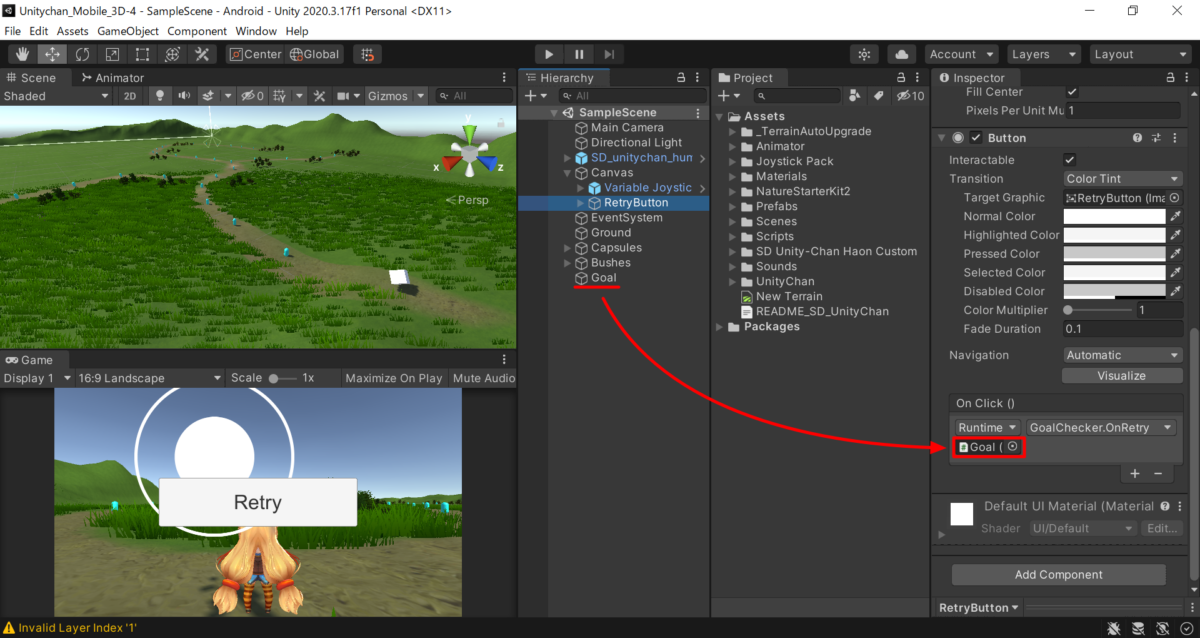This screenshot has width=1200, height=638.
Task: Click the Pause button
Action: point(579,54)
